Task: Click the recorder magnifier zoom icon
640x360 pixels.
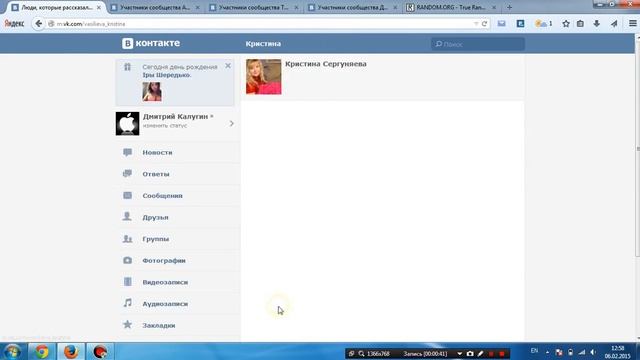Action: [361, 353]
